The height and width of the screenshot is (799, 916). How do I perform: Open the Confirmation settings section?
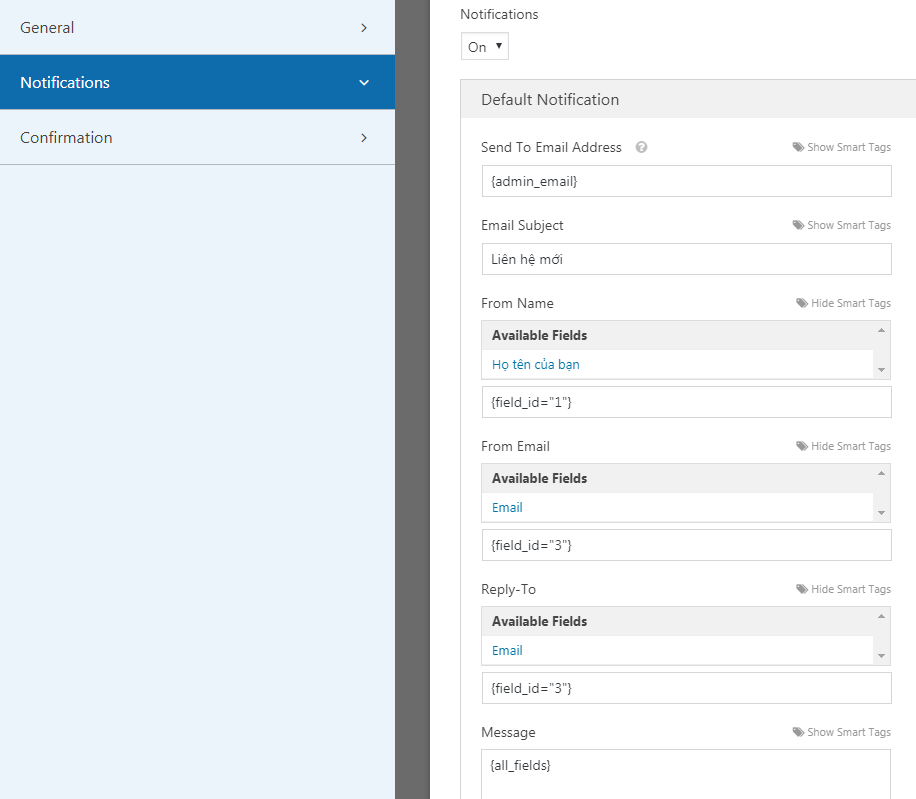(x=197, y=138)
